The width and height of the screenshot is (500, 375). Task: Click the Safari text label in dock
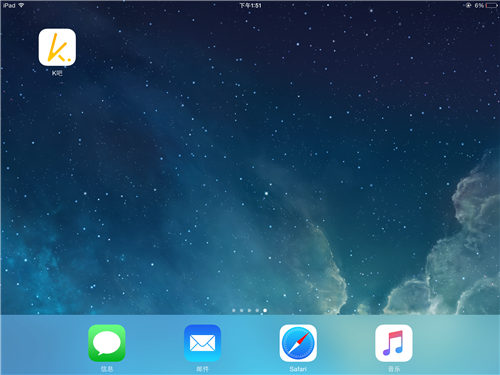pos(298,369)
